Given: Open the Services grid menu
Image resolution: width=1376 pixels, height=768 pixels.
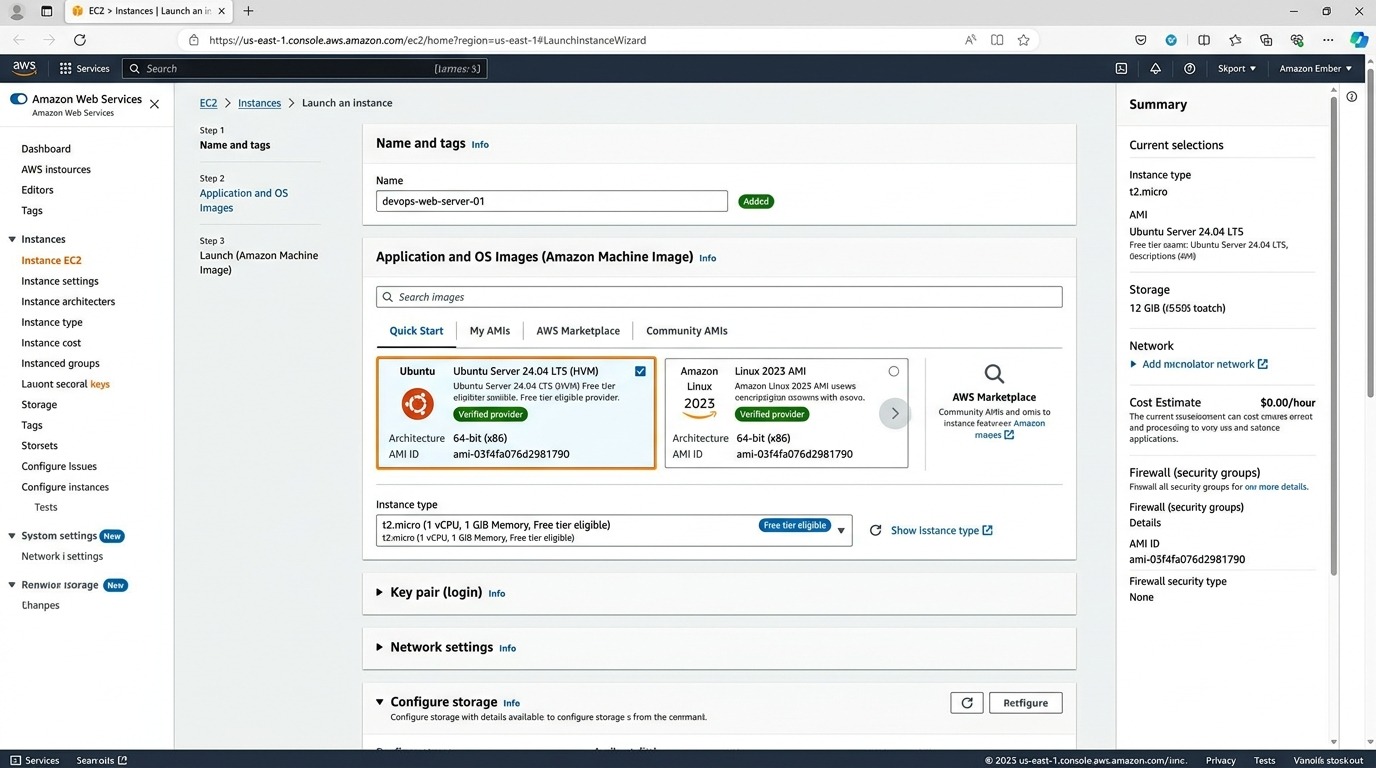Looking at the screenshot, I should click(x=84, y=69).
